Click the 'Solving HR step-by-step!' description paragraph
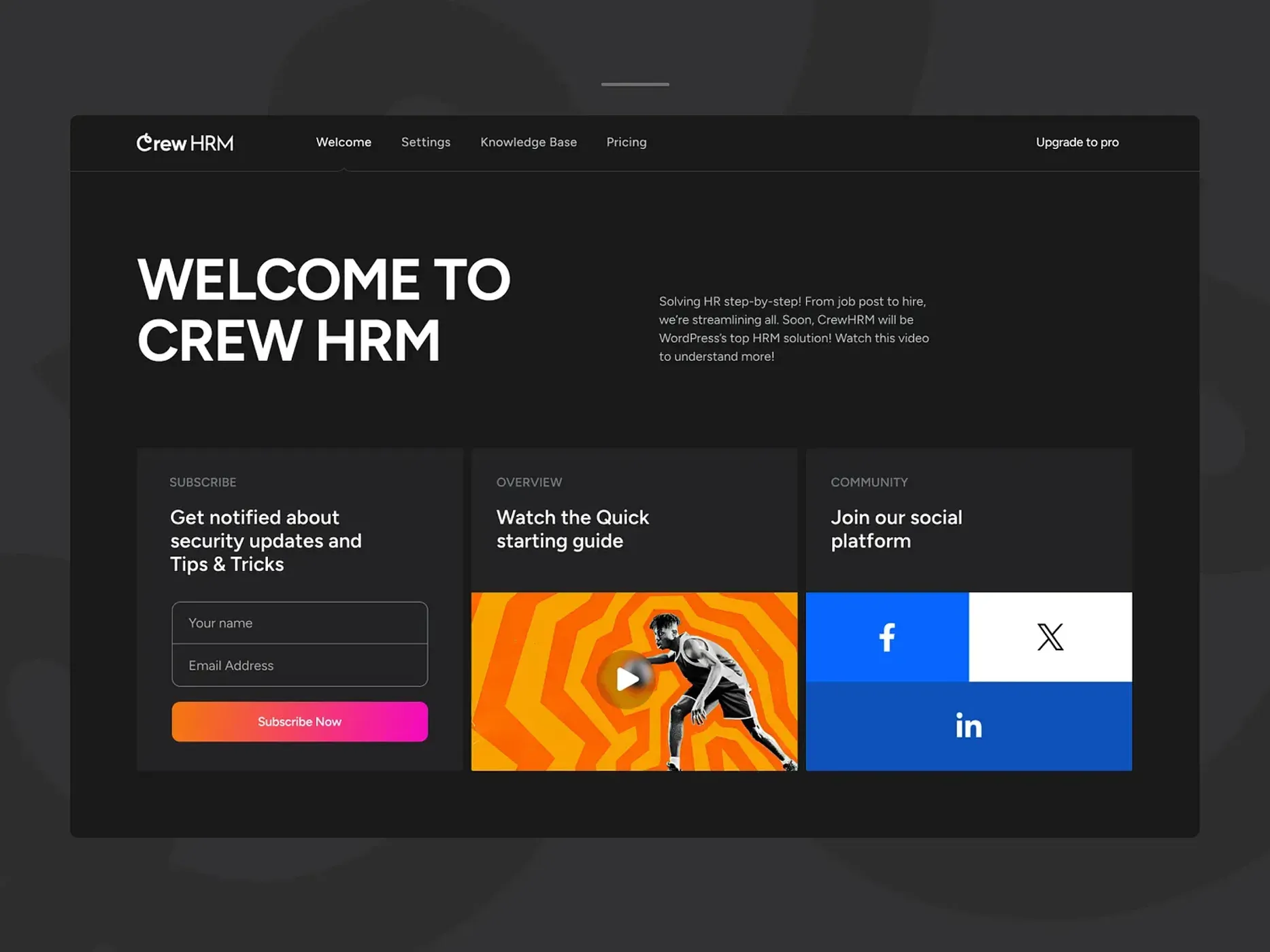Viewport: 1270px width, 952px height. pyautogui.click(x=794, y=328)
